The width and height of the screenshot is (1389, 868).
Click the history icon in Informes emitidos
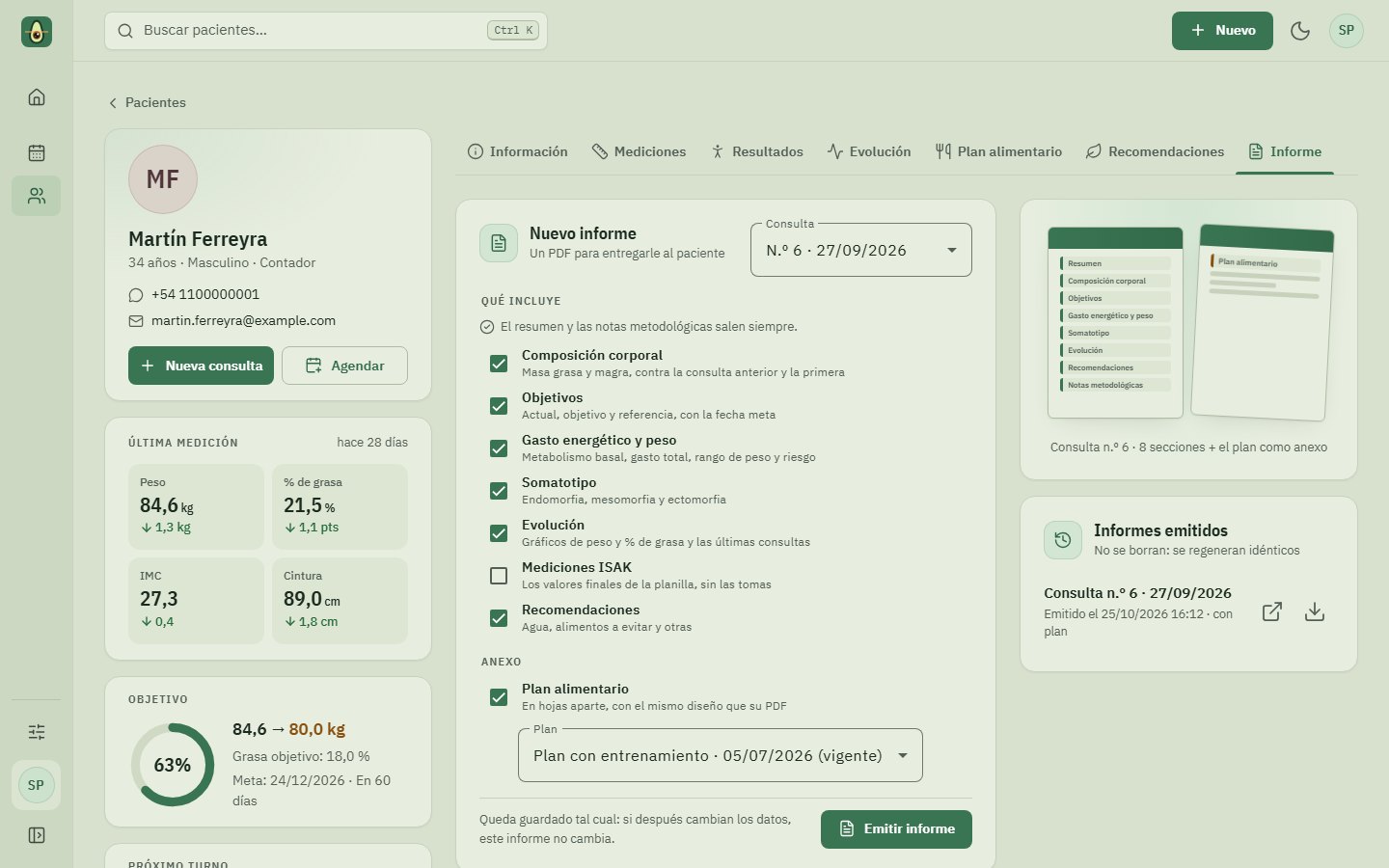click(x=1063, y=540)
